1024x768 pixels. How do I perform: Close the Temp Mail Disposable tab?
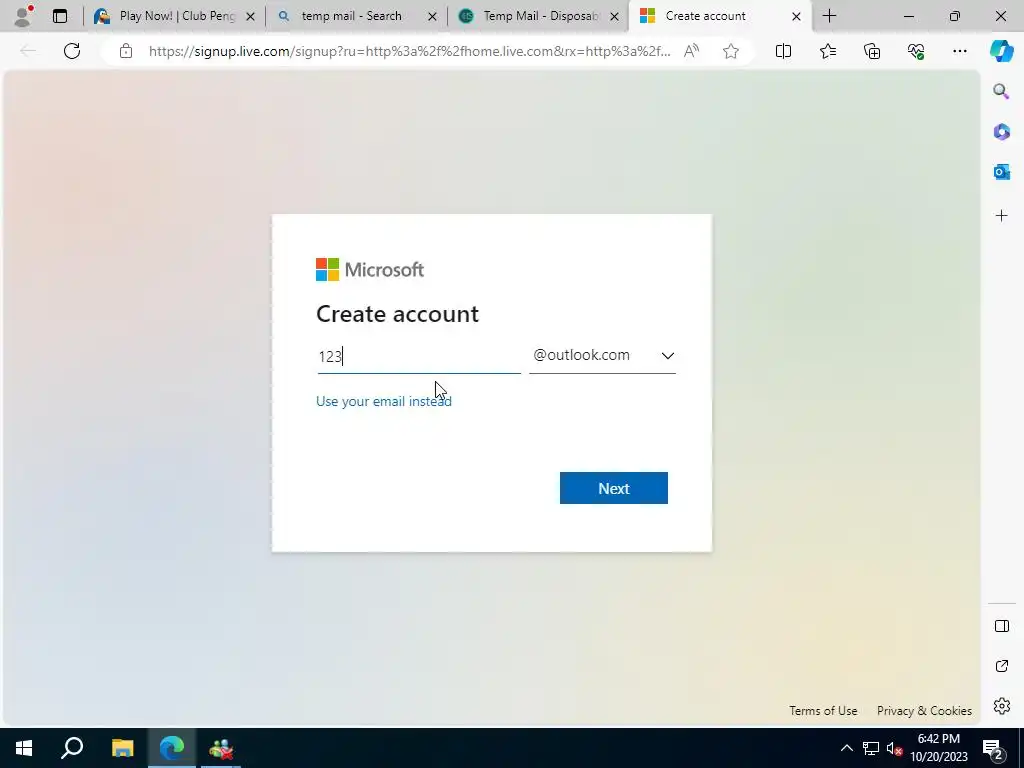(x=615, y=16)
